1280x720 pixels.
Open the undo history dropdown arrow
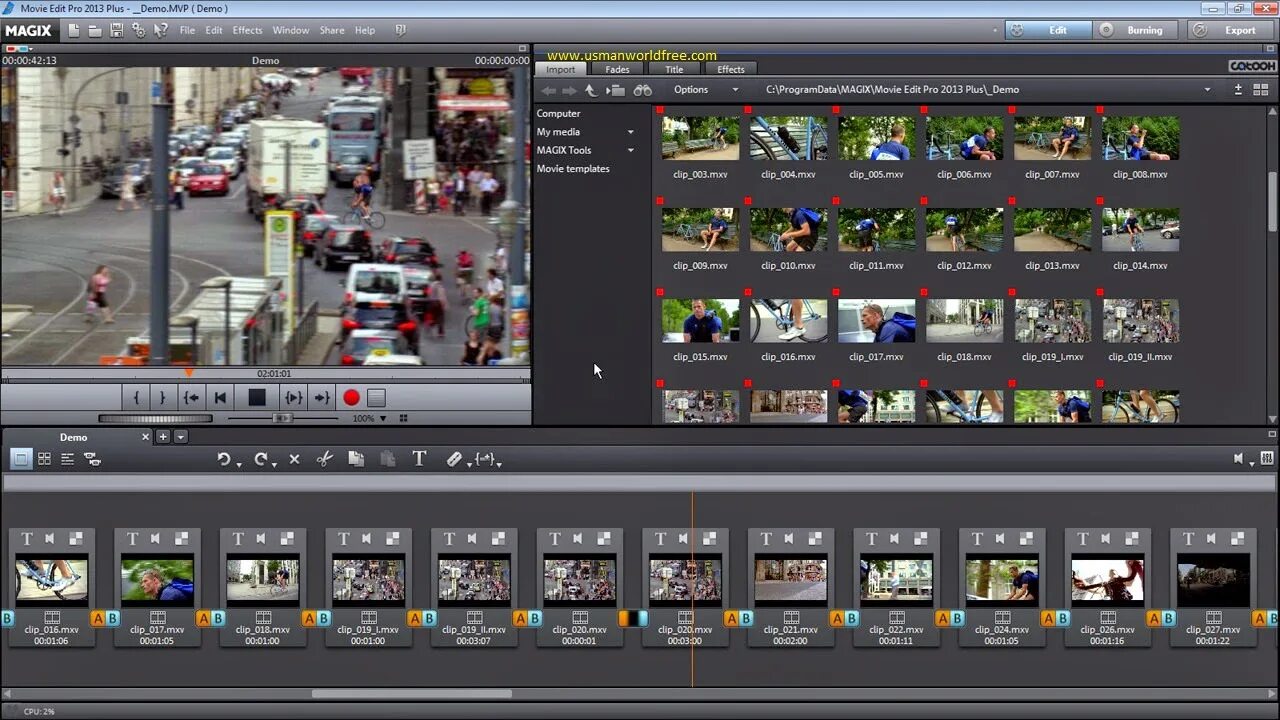pos(237,464)
